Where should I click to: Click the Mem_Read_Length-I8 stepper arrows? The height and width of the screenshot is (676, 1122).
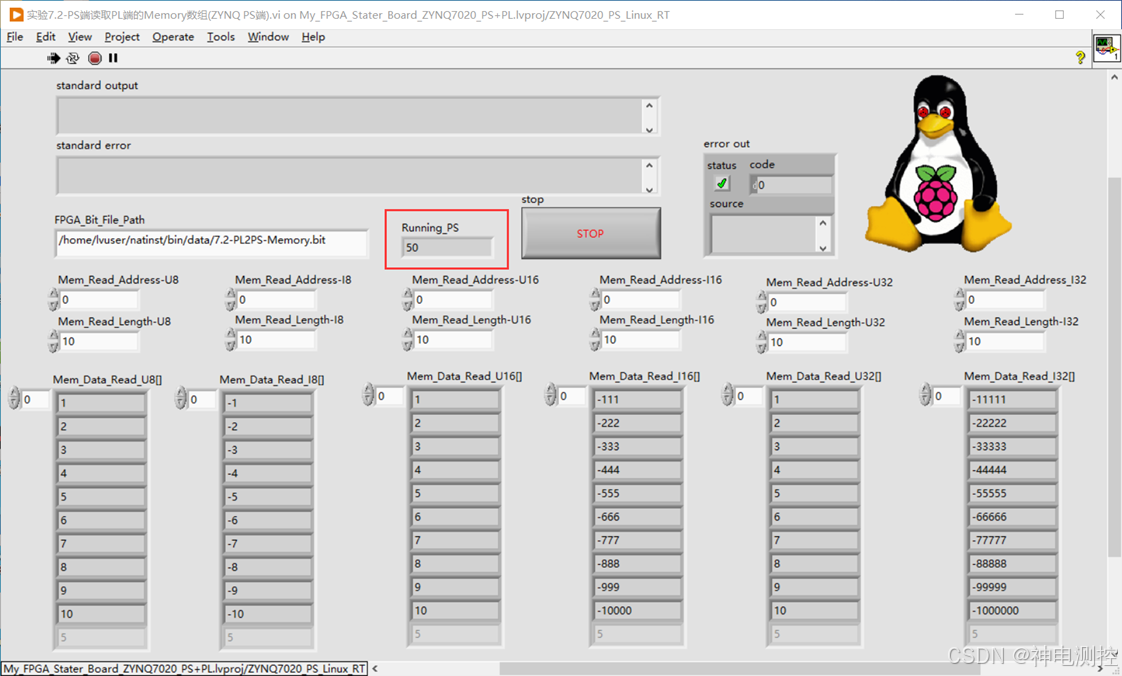(230, 339)
